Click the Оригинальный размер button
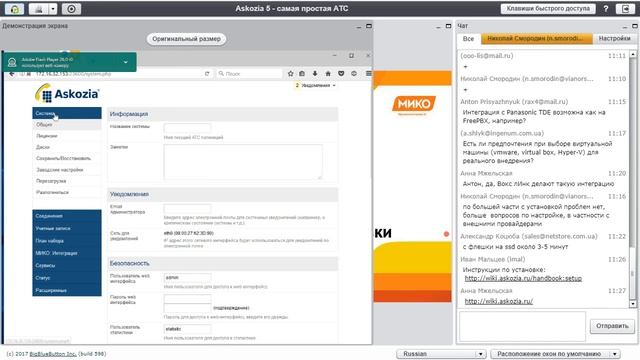This screenshot has height=360, width=640. [x=186, y=39]
